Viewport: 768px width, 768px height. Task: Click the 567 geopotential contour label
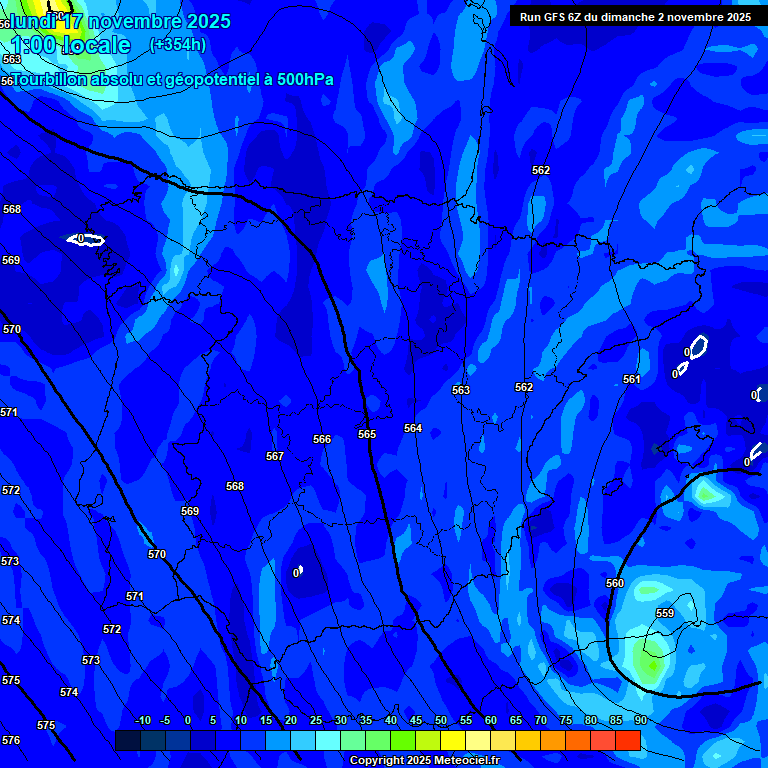[275, 456]
